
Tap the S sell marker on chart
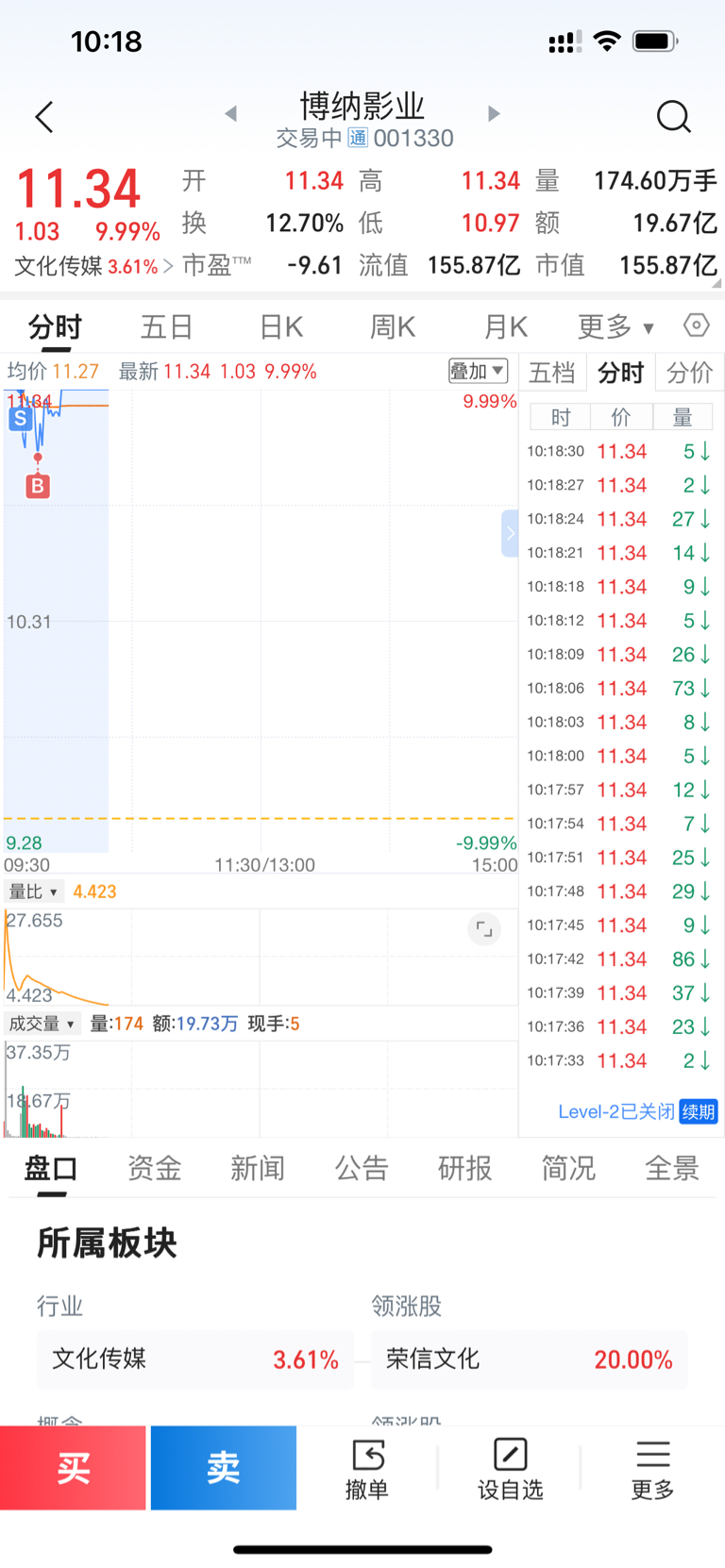pyautogui.click(x=20, y=418)
